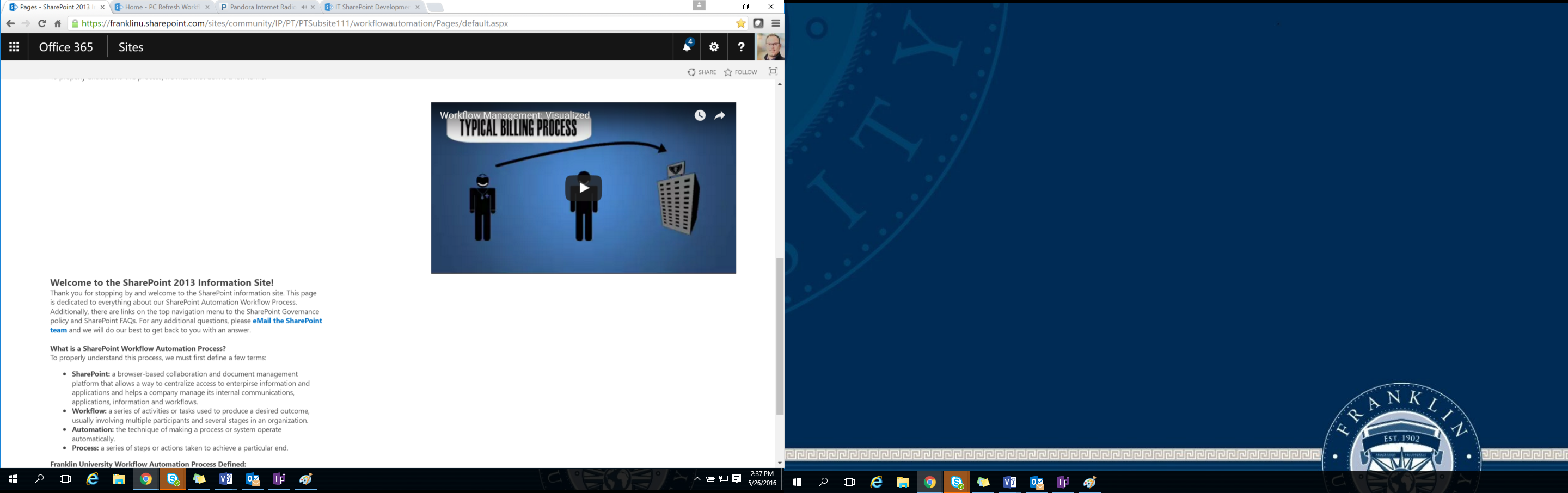This screenshot has width=1568, height=493.
Task: Open Outlook from the taskbar with the clock
Action: 253,479
